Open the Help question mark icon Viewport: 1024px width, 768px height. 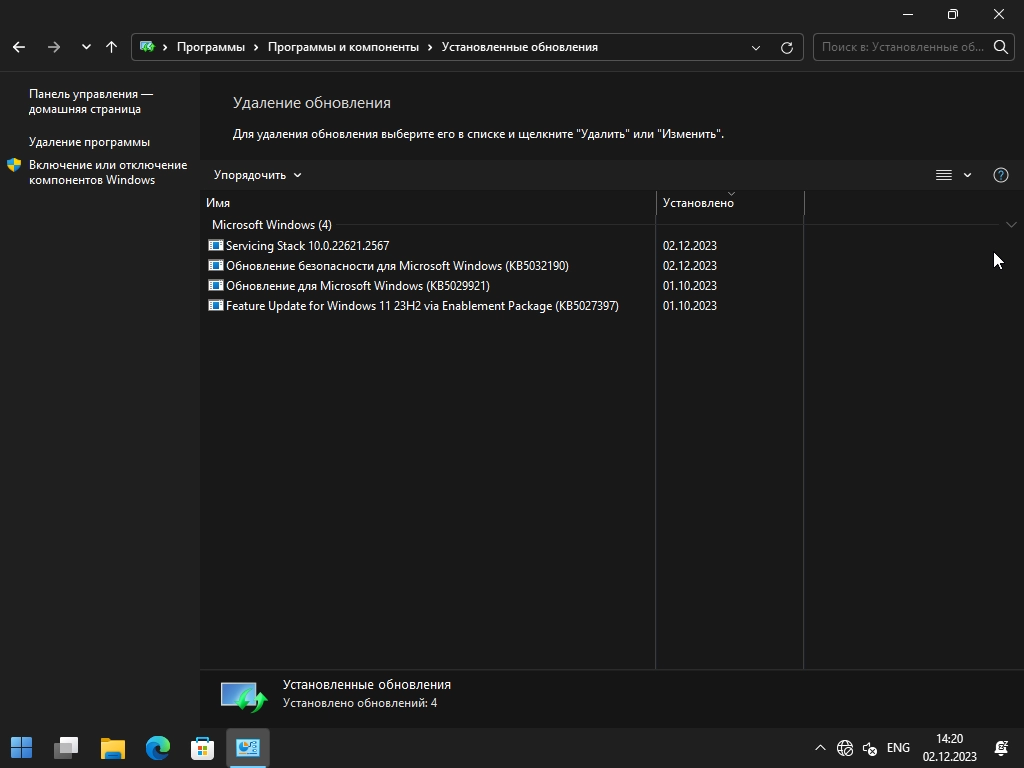pos(1000,175)
